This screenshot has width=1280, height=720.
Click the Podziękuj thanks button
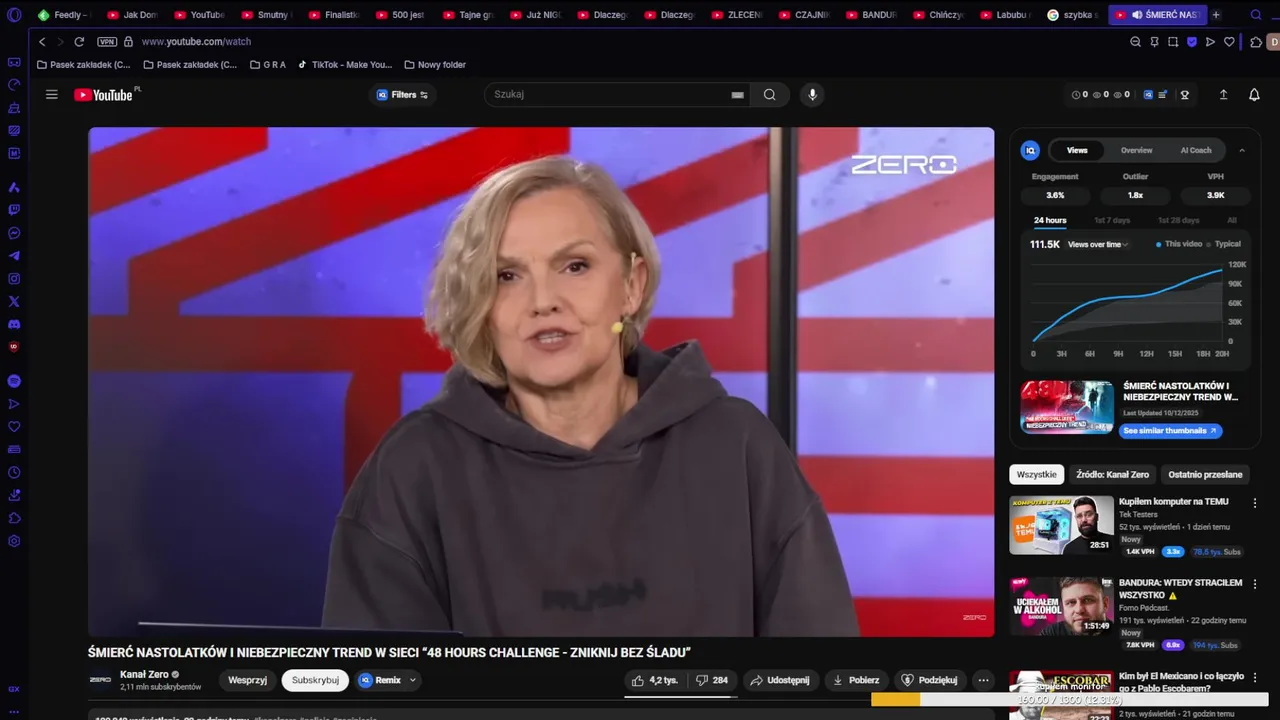(x=929, y=680)
